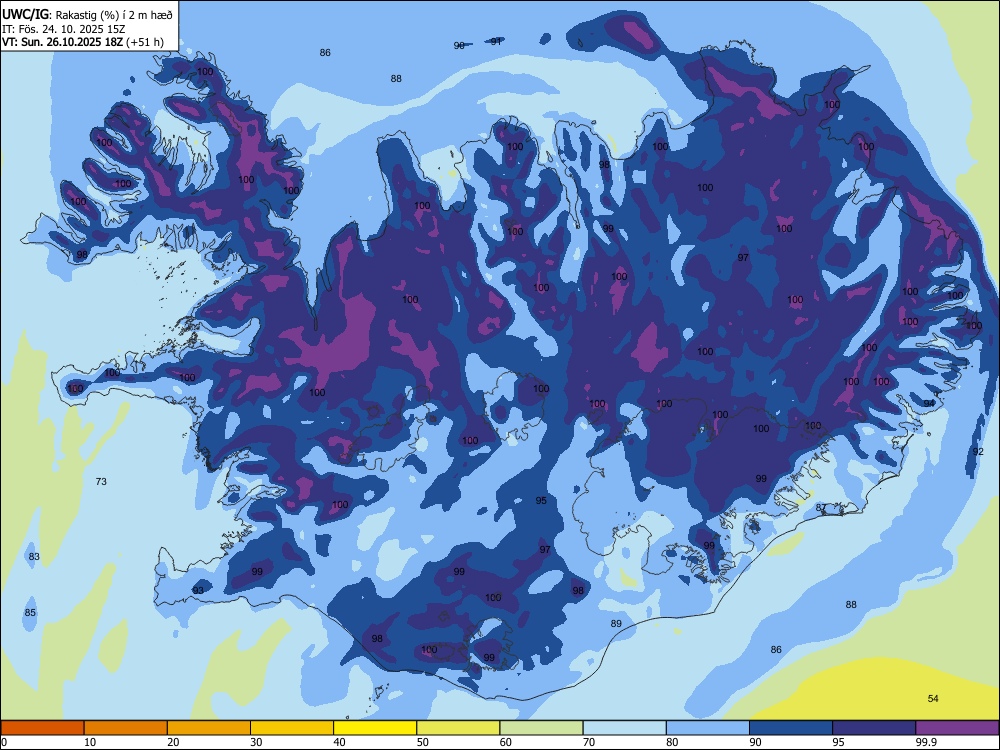Pick the amber 20–30 legend swatch
This screenshot has height=750, width=1000.
click(209, 728)
